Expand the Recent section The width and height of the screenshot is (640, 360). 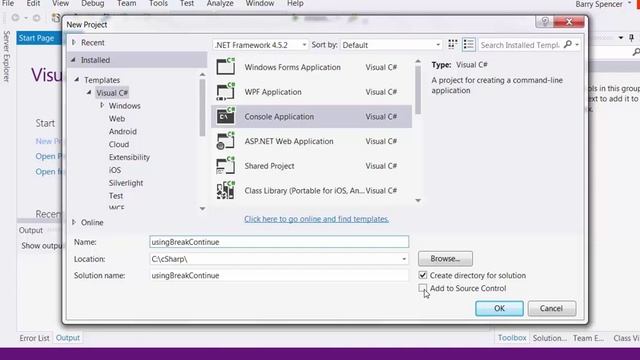74,42
